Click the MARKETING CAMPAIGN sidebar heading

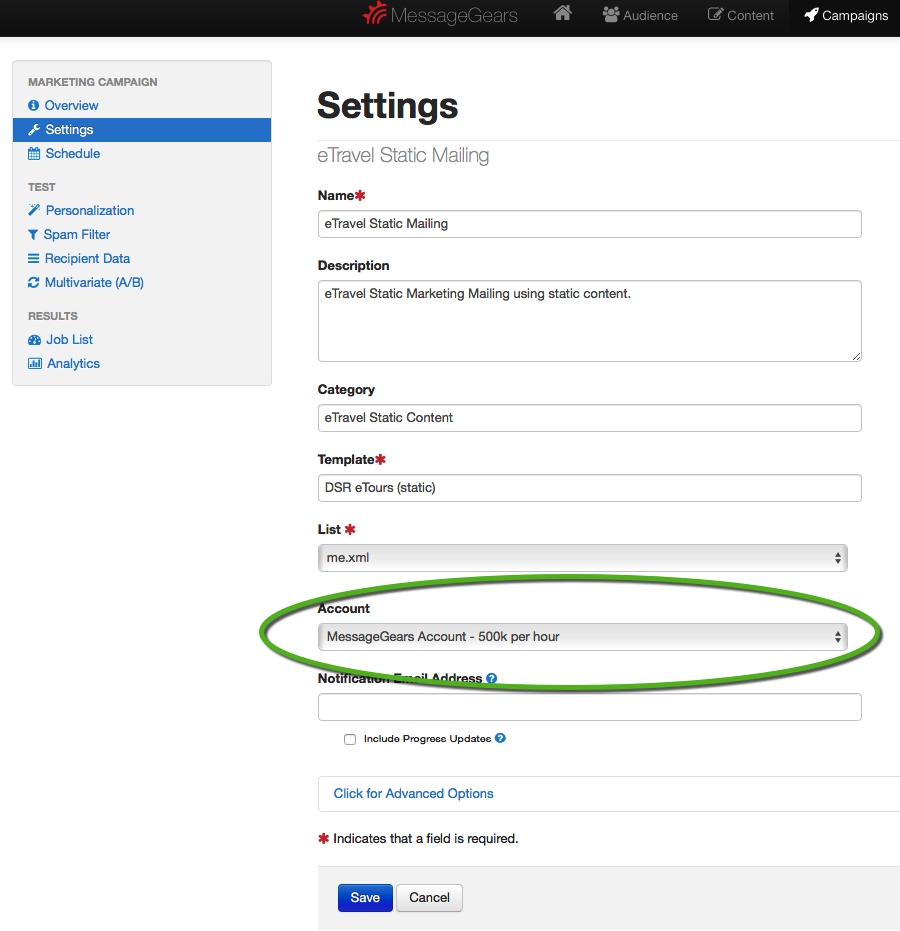(93, 82)
